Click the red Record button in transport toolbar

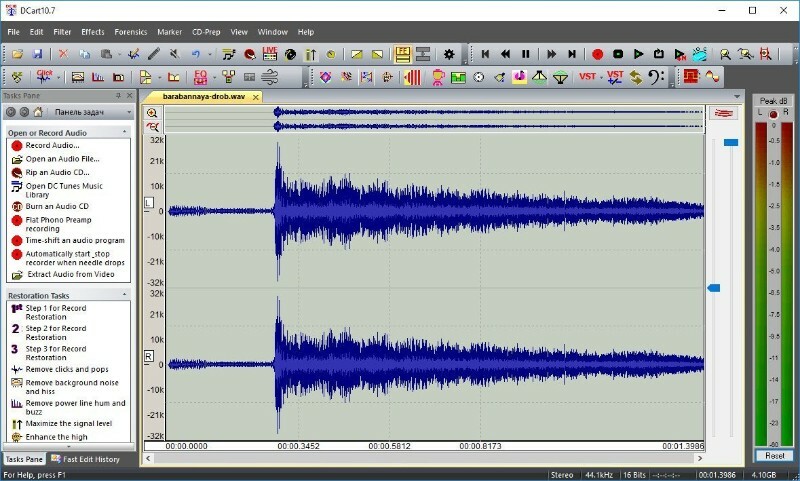click(x=597, y=54)
